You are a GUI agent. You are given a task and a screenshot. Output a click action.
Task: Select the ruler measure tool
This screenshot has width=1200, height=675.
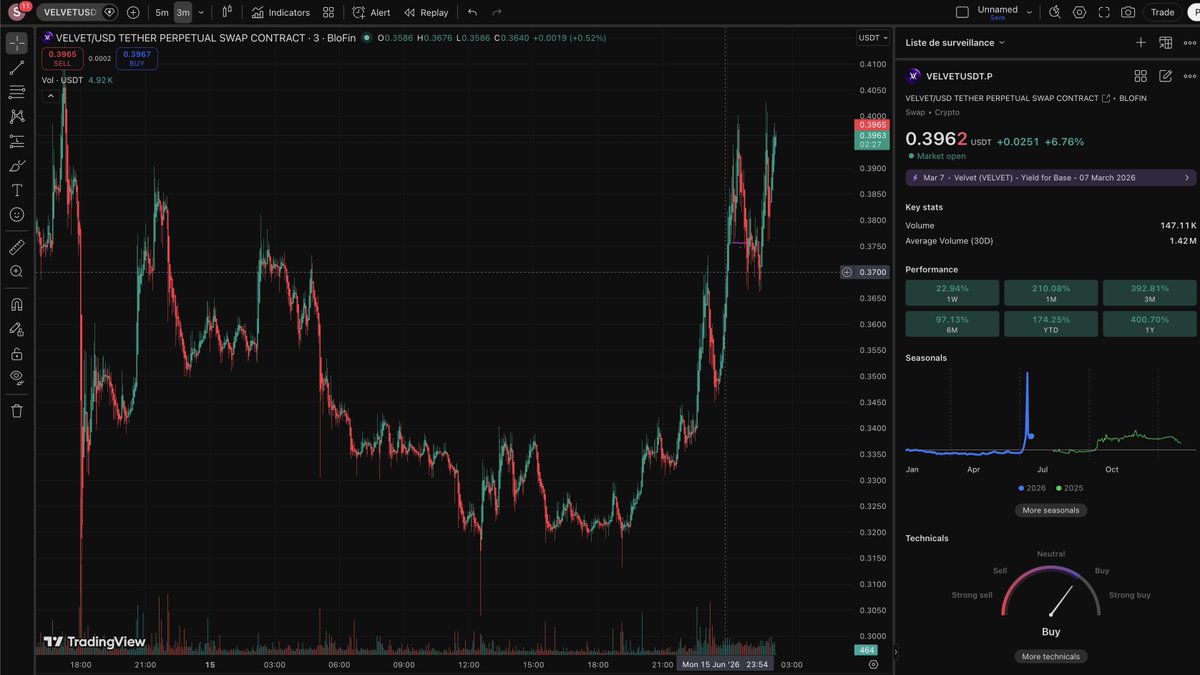[17, 246]
